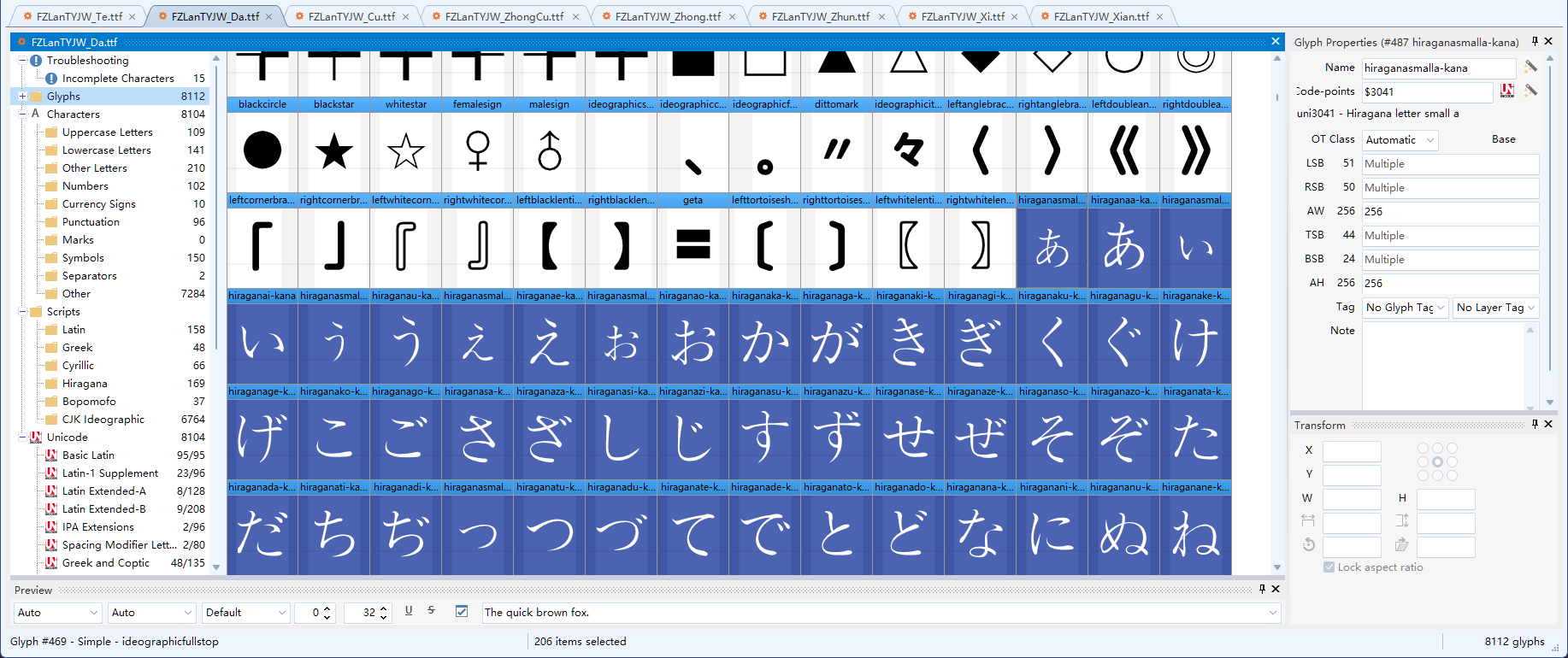Select the Hiragana script category
Screen dimensions: 1568x658
coord(85,384)
